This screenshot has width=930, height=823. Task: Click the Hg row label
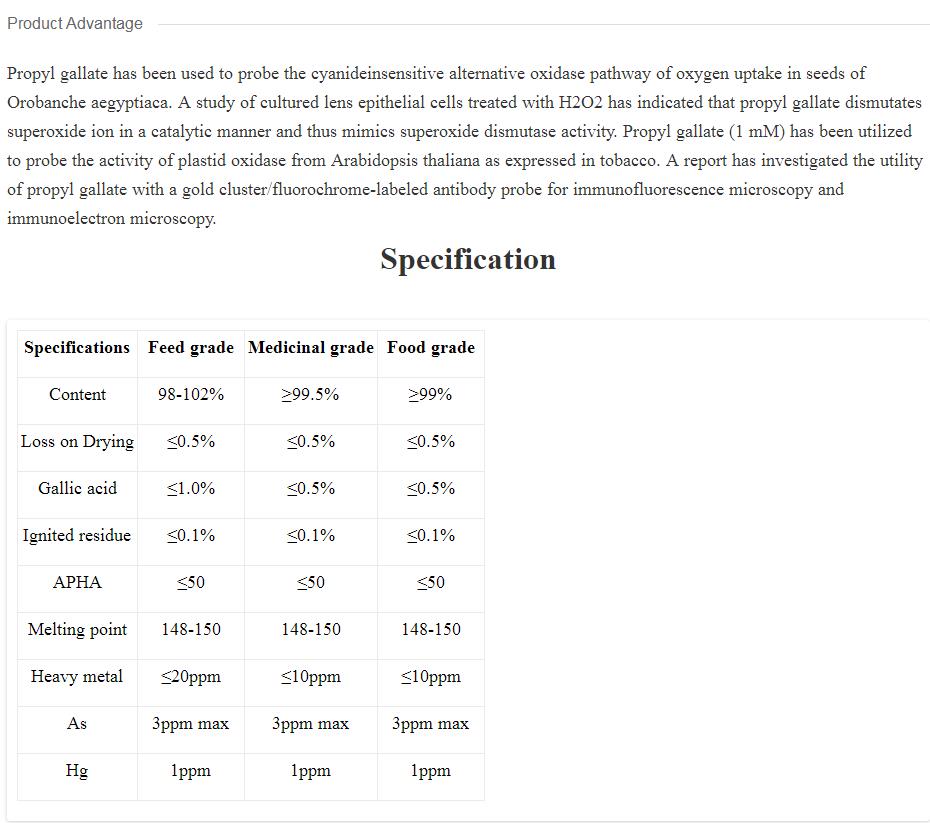pos(77,771)
